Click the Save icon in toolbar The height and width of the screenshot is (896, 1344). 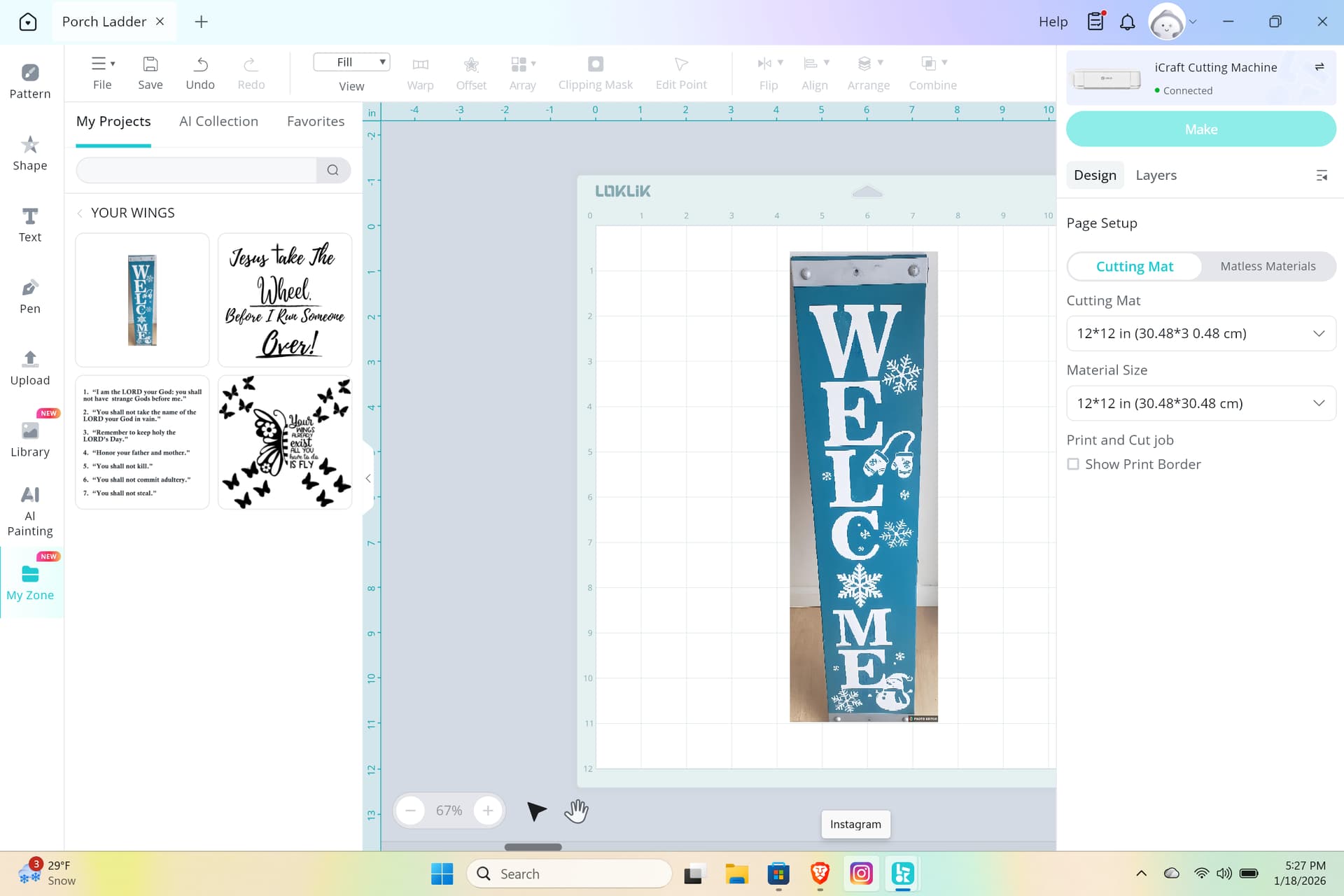click(150, 72)
